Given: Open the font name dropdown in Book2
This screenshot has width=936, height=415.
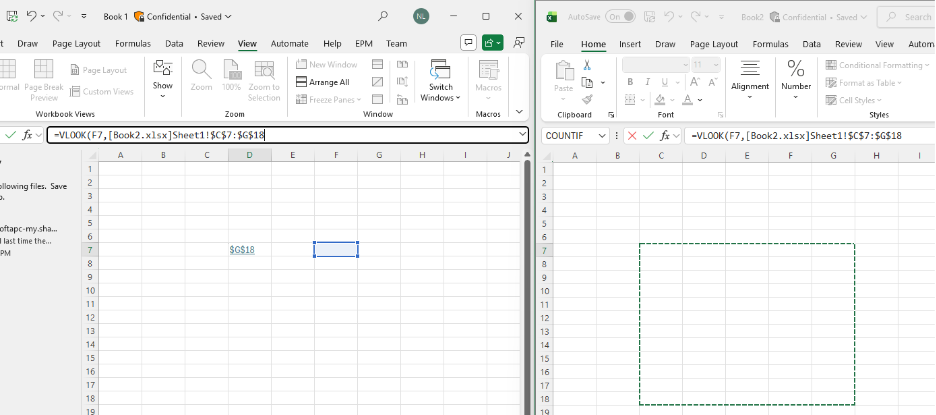Looking at the screenshot, I should (x=685, y=64).
